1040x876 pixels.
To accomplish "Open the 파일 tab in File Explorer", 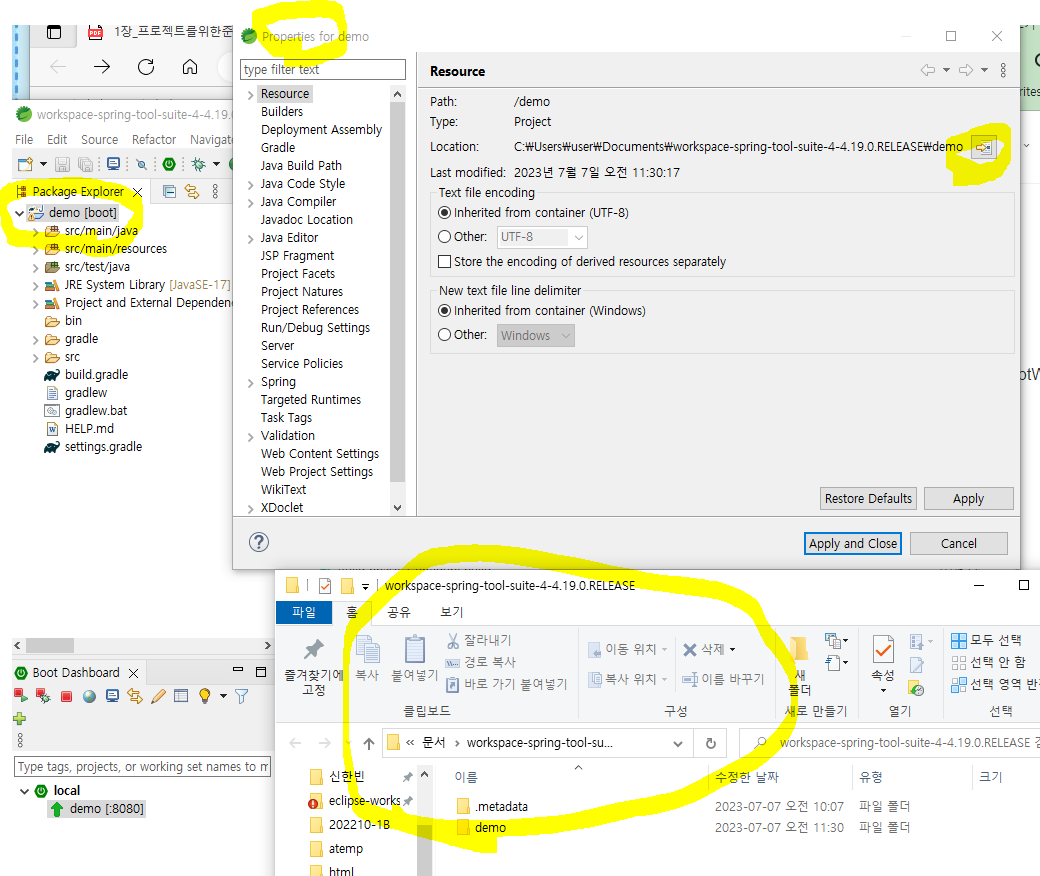I will coord(304,612).
